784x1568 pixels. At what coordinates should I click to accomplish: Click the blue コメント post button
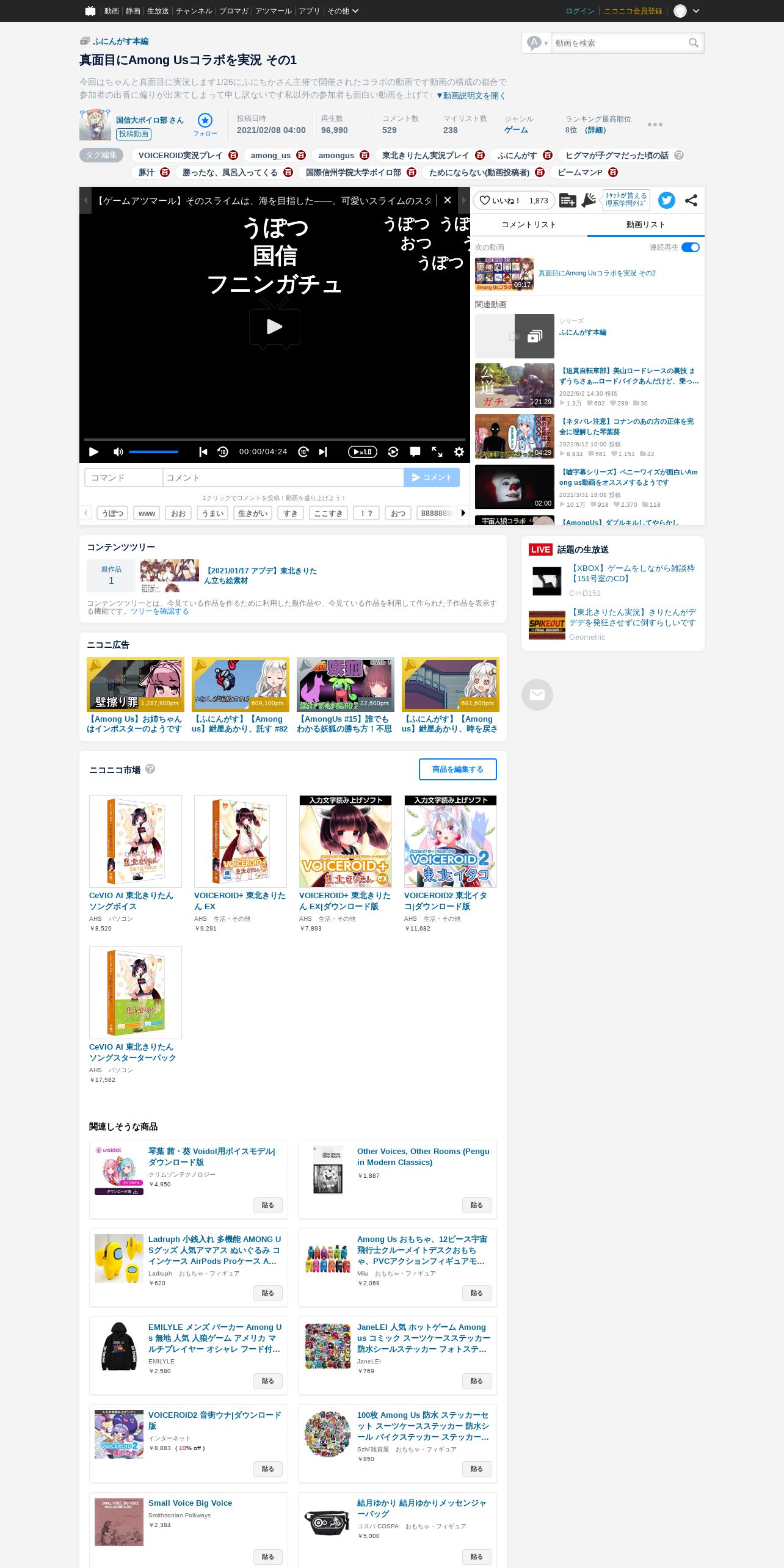[432, 477]
